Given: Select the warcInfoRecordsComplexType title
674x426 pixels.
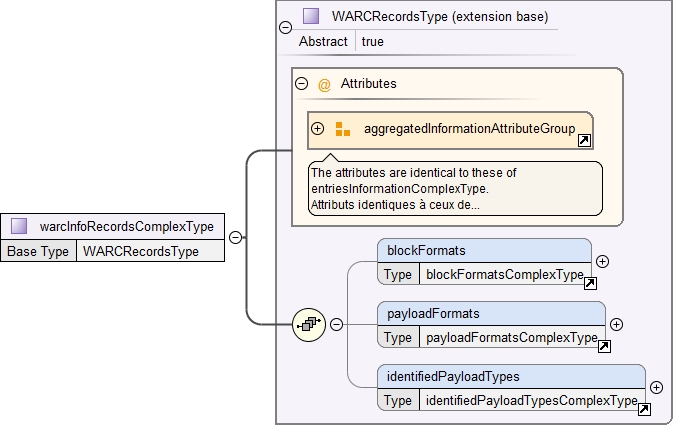Looking at the screenshot, I should [127, 227].
